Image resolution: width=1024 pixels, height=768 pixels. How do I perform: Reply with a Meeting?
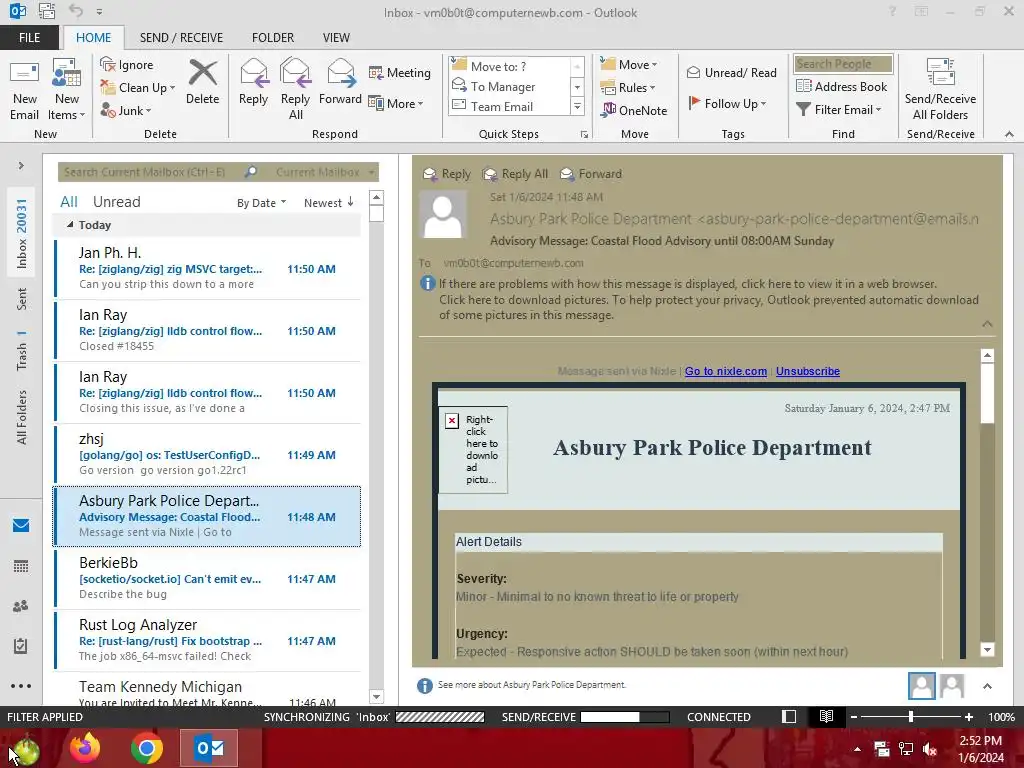[400, 72]
